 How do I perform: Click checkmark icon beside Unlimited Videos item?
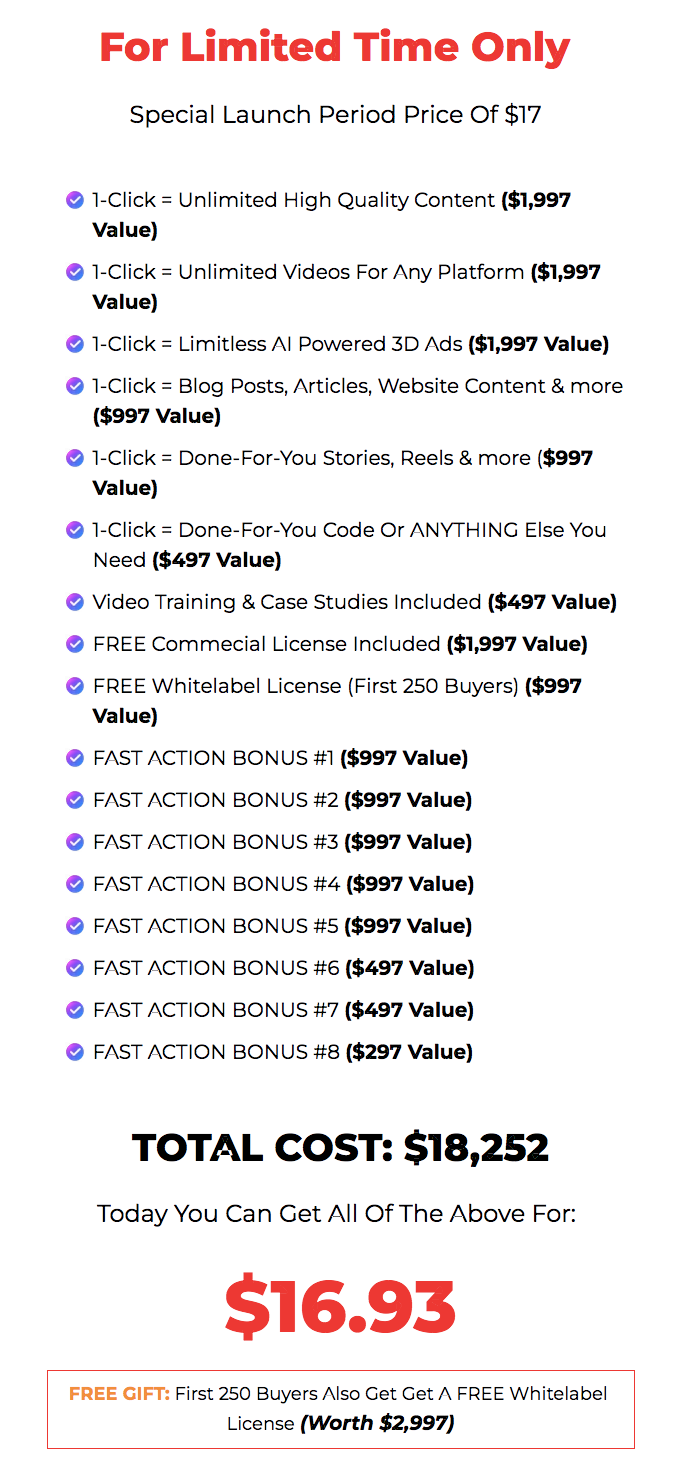pyautogui.click(x=74, y=272)
